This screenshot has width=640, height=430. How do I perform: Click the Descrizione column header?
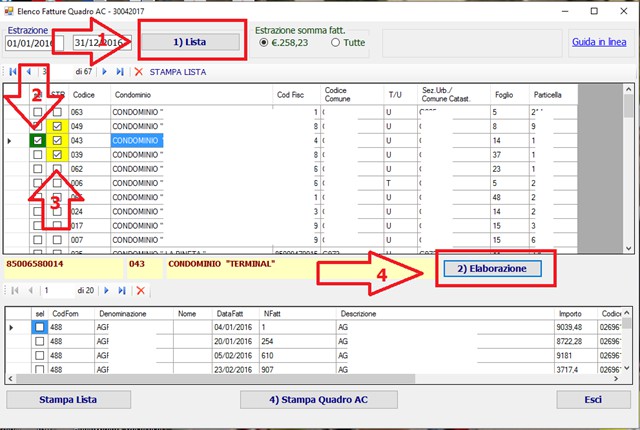coord(445,314)
